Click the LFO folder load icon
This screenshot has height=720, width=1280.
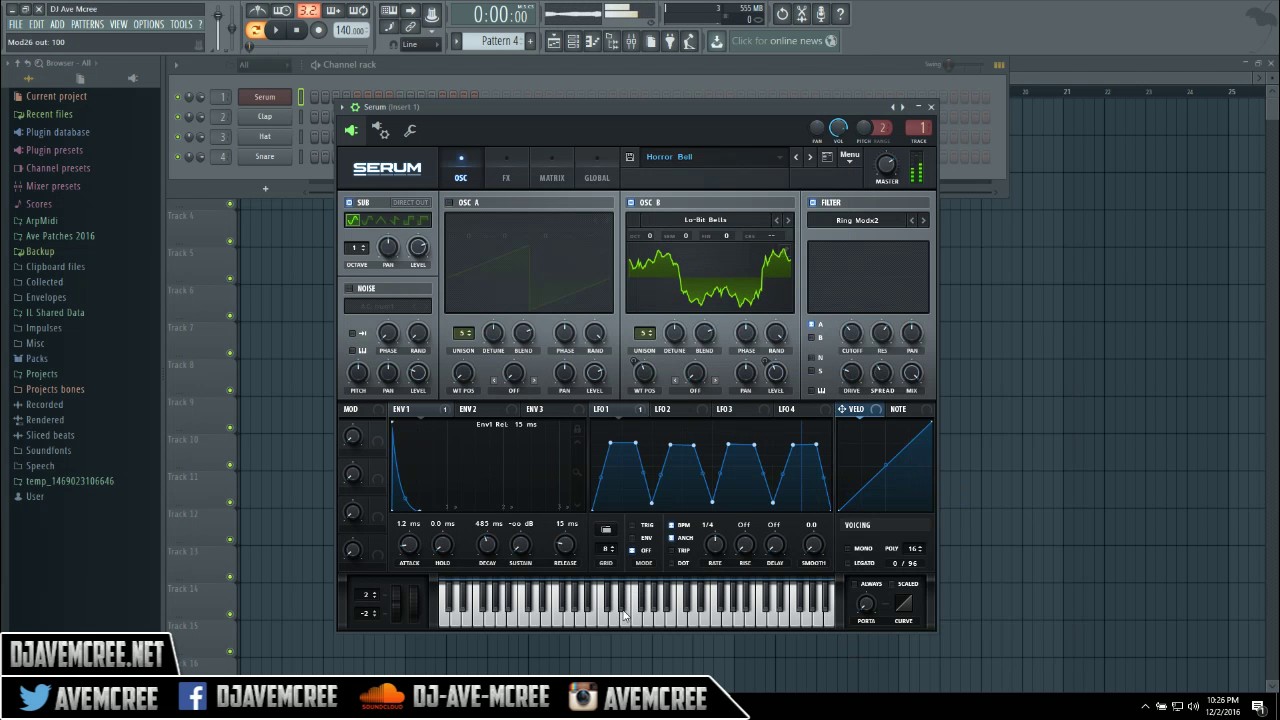click(x=605, y=530)
